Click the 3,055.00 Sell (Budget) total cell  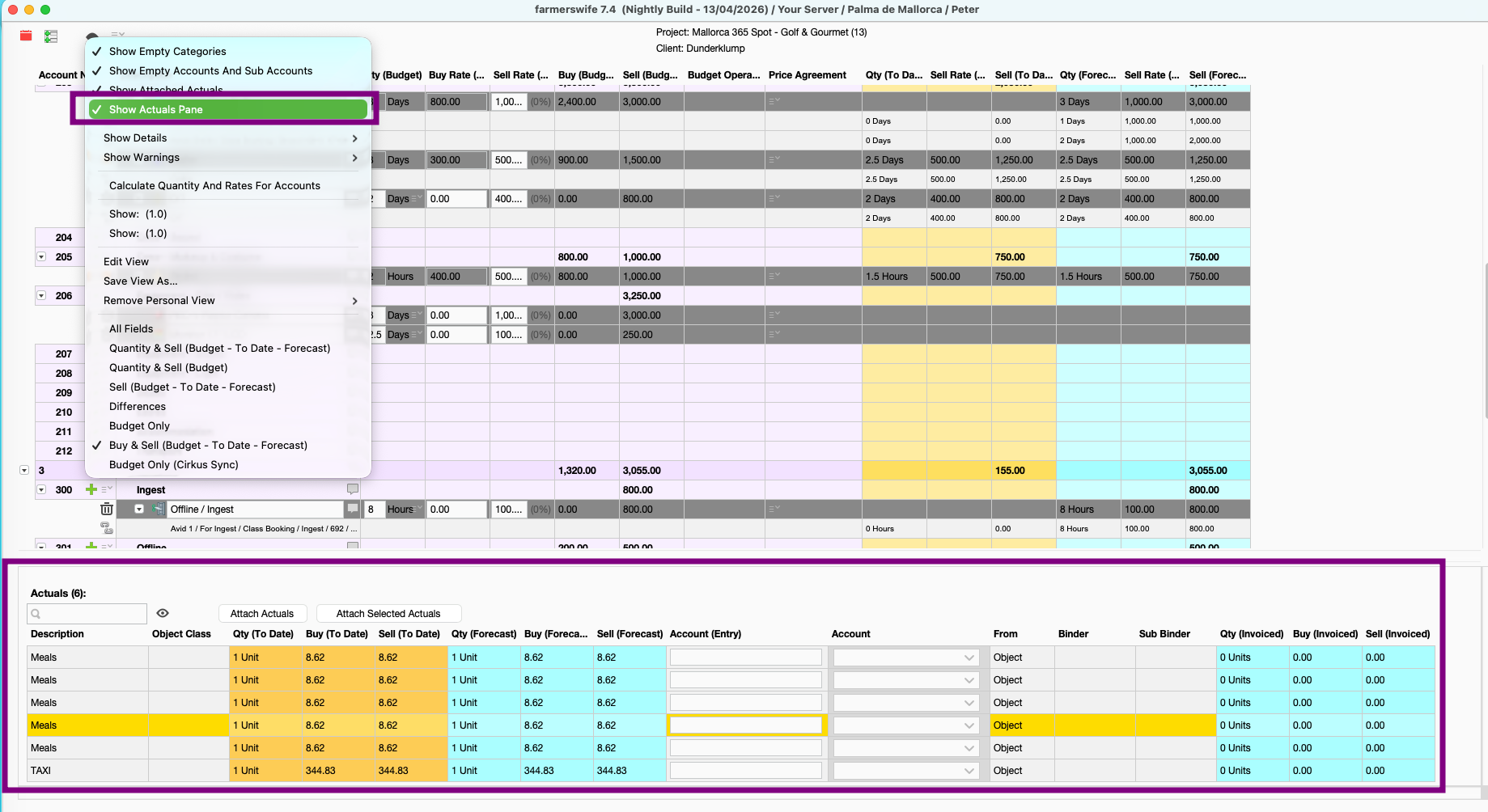point(651,470)
